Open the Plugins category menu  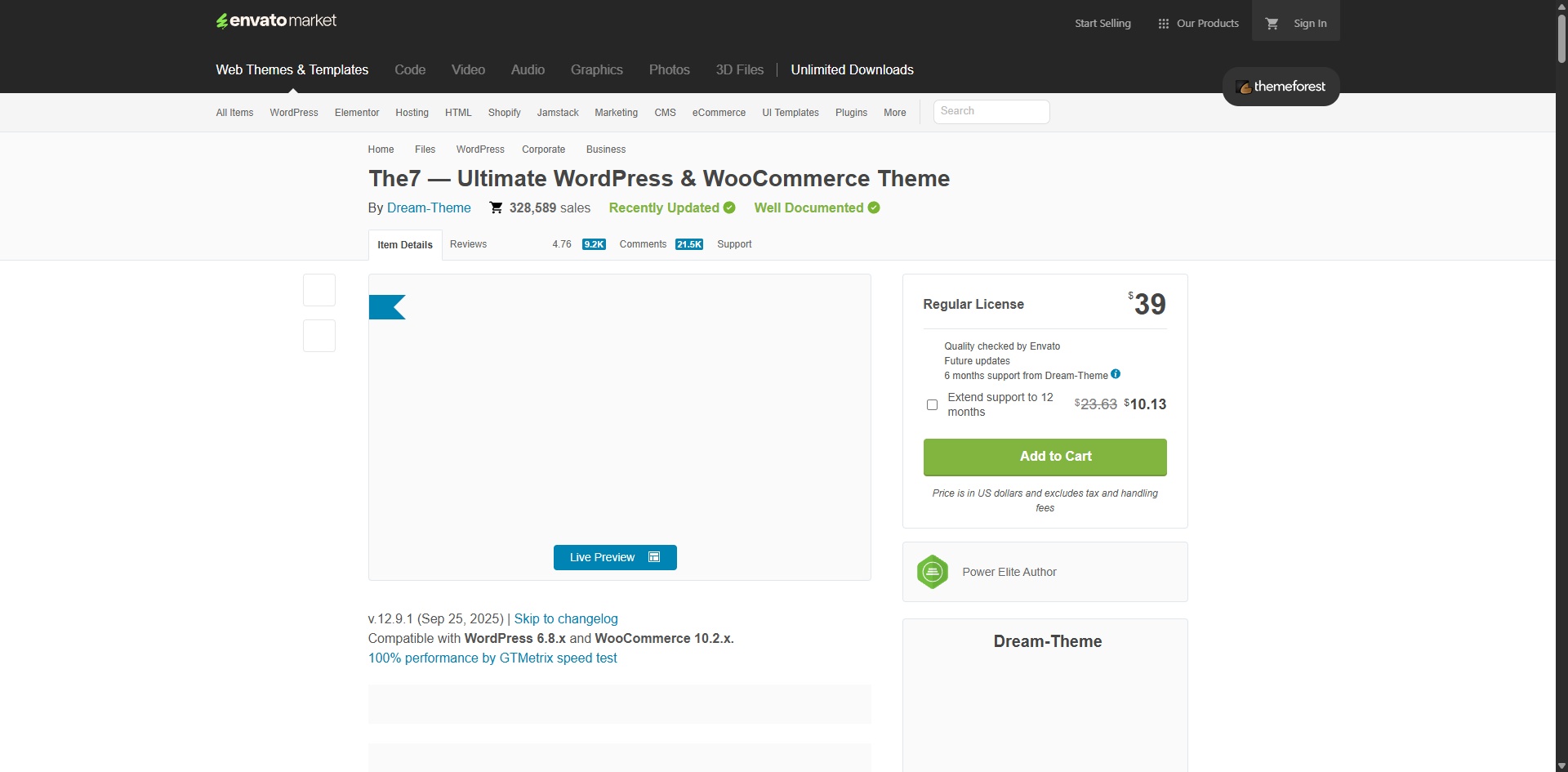click(x=851, y=113)
